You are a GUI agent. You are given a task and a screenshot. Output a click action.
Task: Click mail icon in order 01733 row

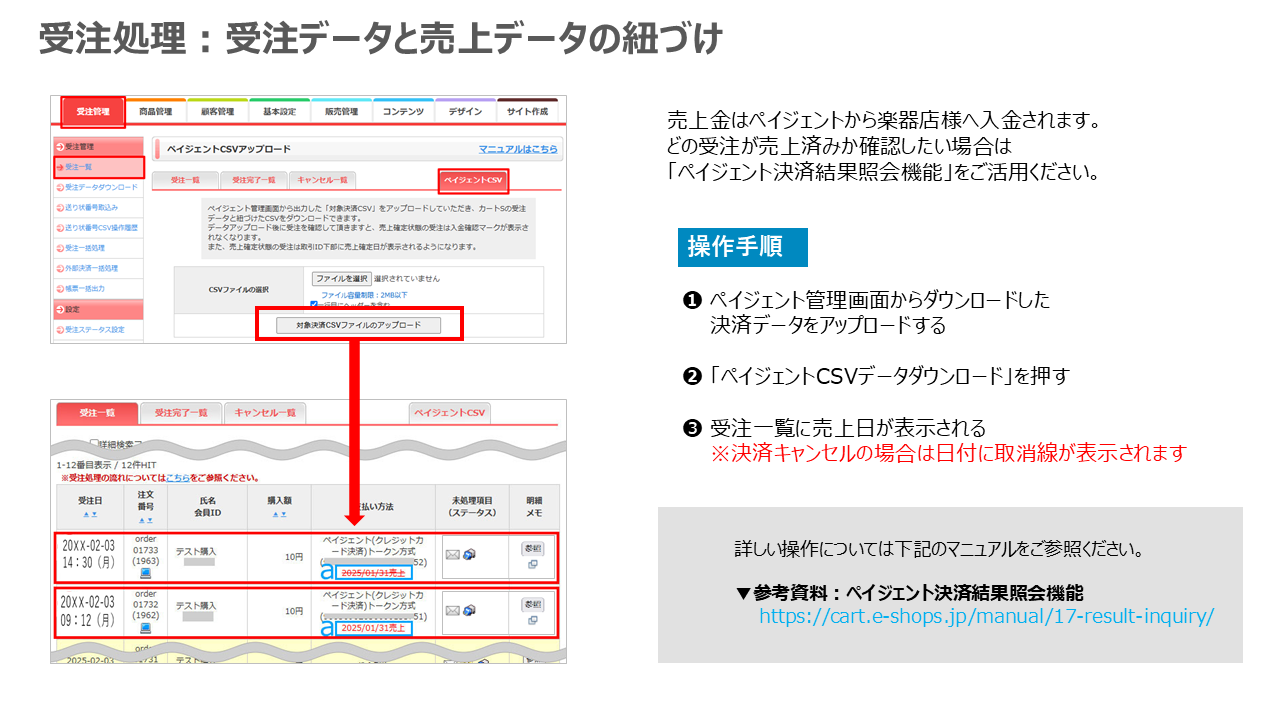coord(452,555)
